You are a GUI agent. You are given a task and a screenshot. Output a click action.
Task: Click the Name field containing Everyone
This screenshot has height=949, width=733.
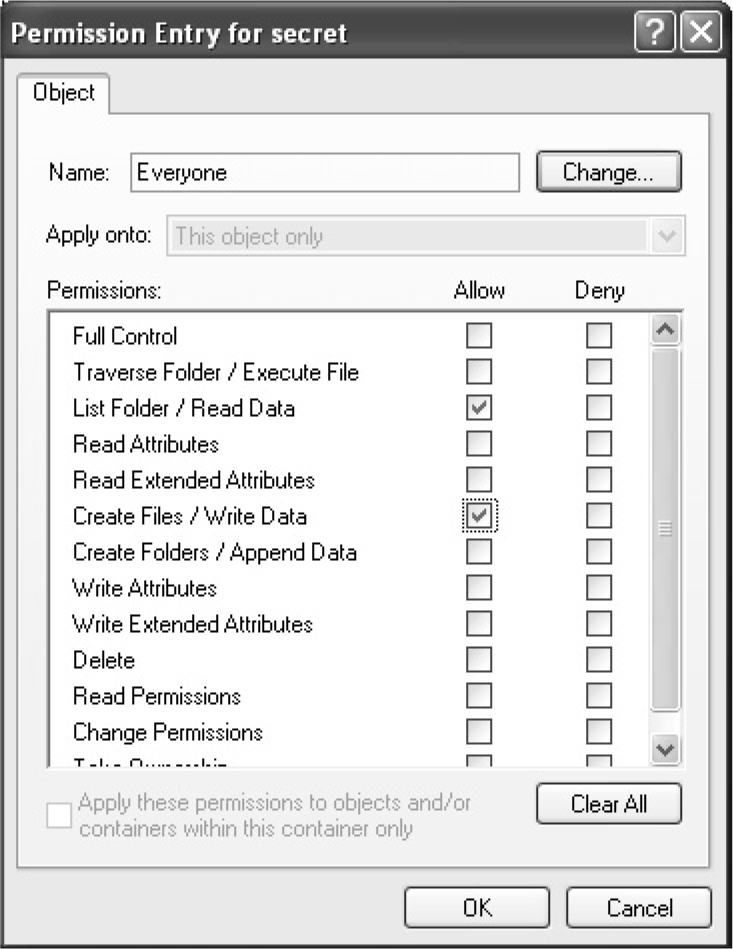[325, 172]
